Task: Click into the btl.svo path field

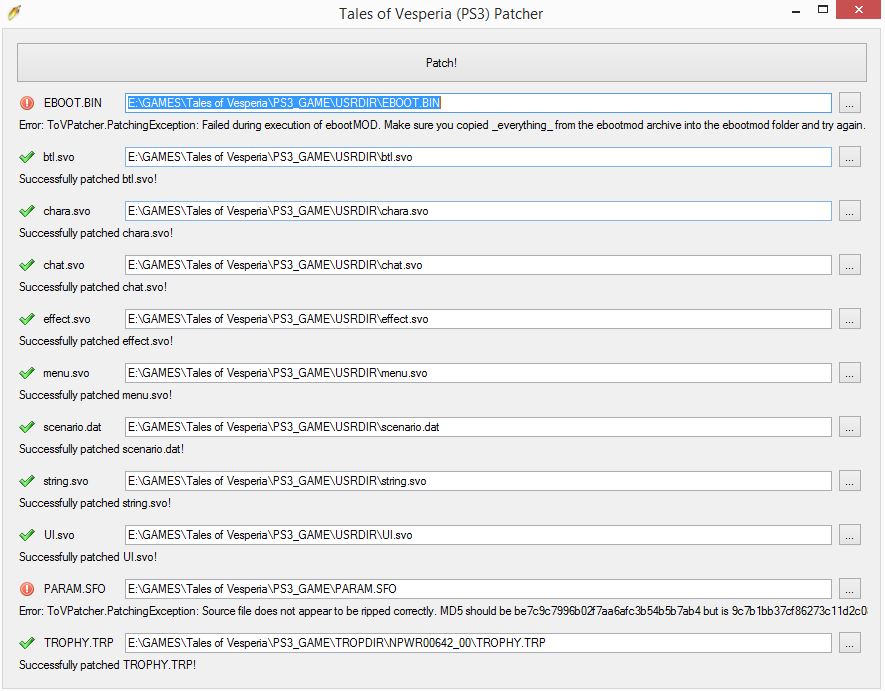Action: point(478,157)
